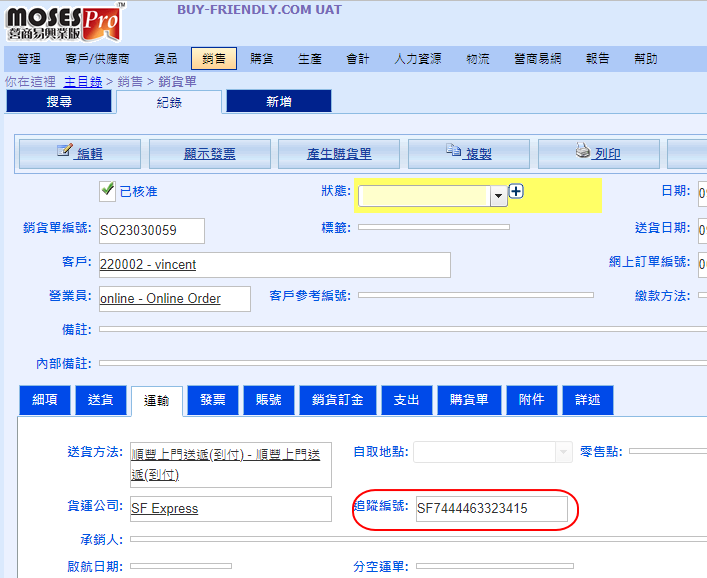Open the 生產 menu
707x578 pixels.
[x=310, y=59]
